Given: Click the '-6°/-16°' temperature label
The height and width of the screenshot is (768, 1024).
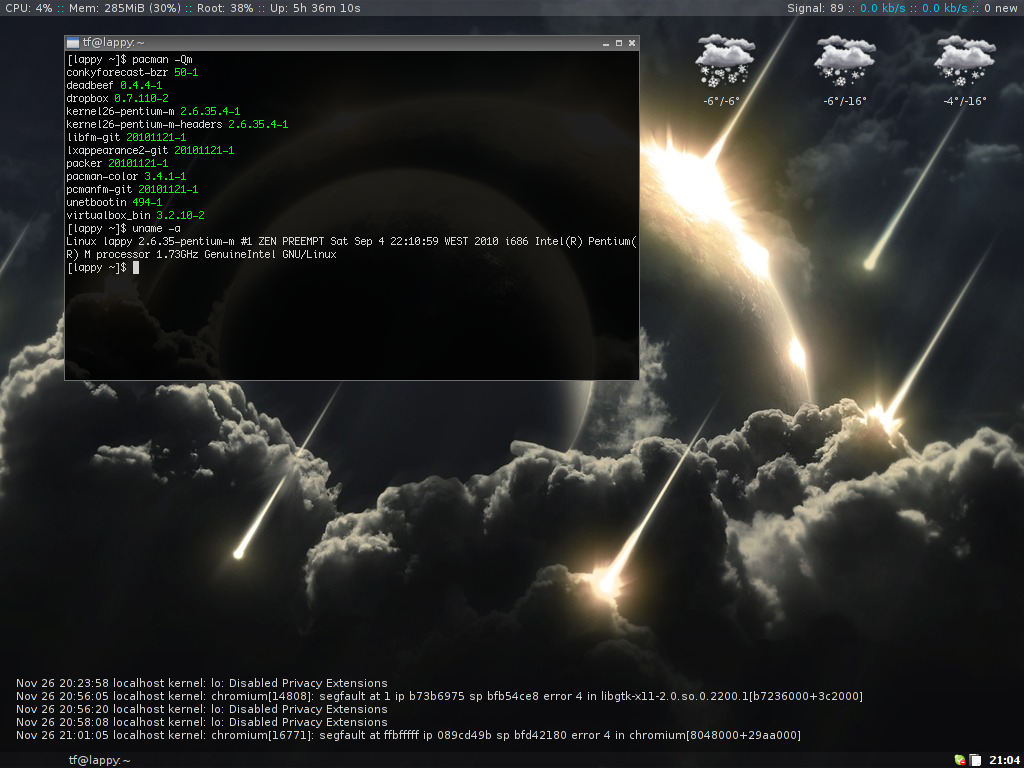Looking at the screenshot, I should (x=844, y=101).
